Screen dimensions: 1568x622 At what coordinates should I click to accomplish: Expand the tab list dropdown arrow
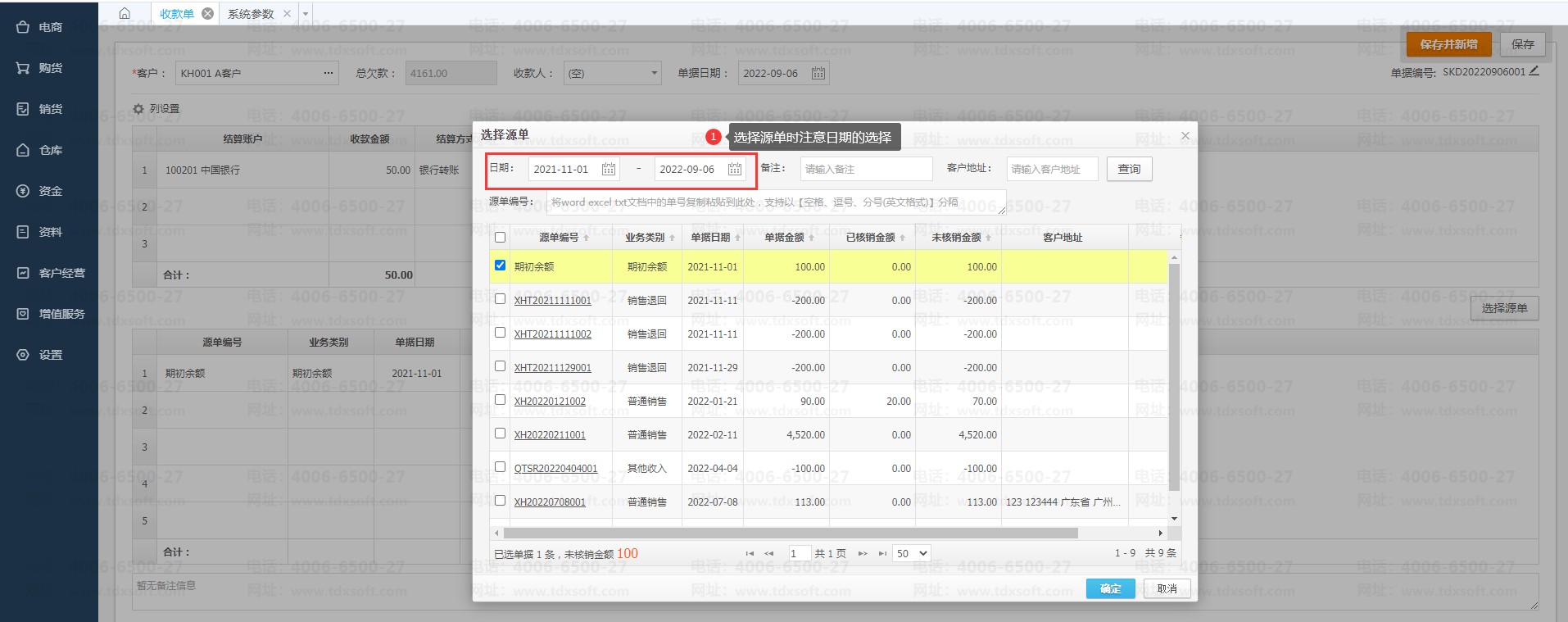(306, 14)
